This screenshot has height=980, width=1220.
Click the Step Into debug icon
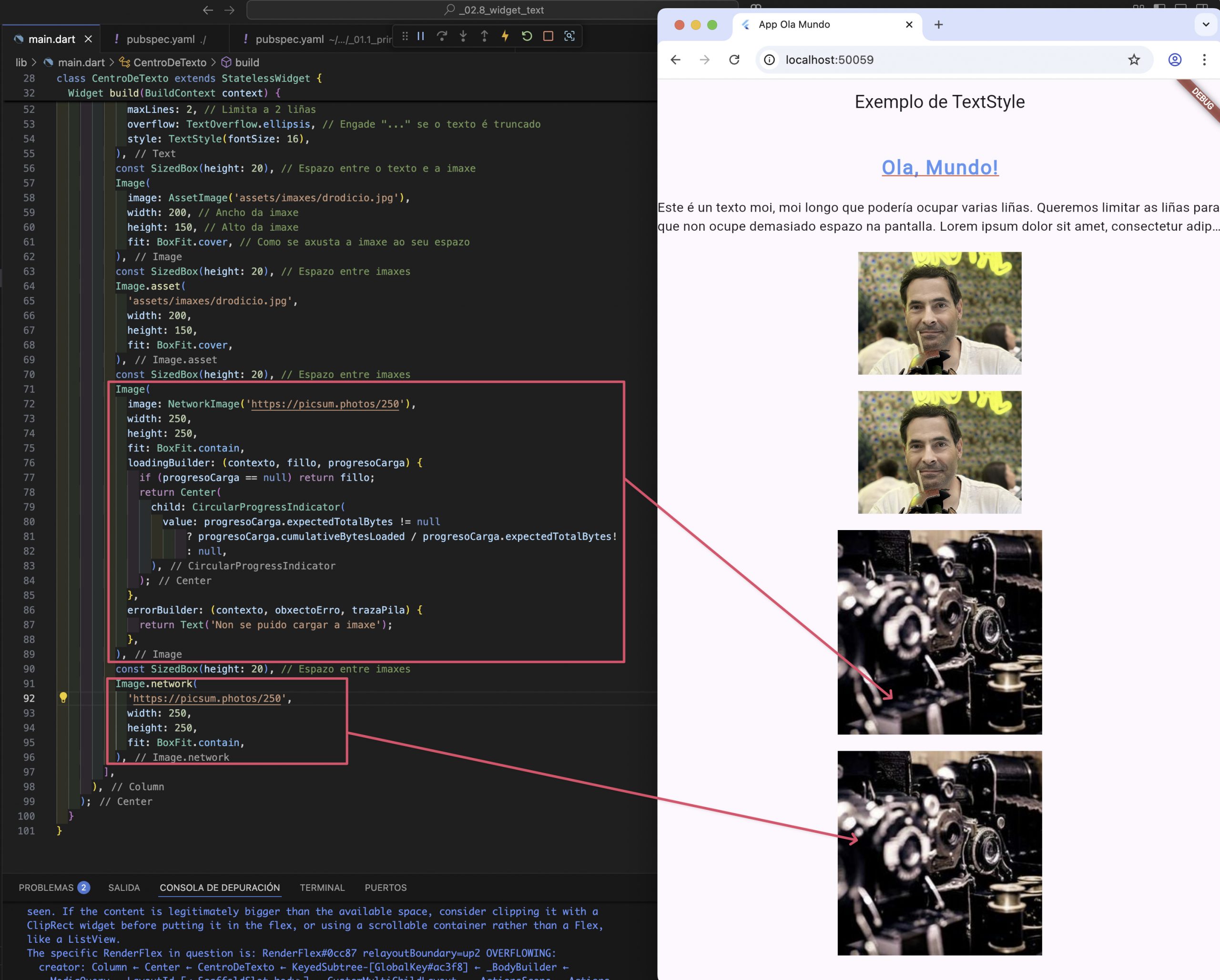(463, 36)
